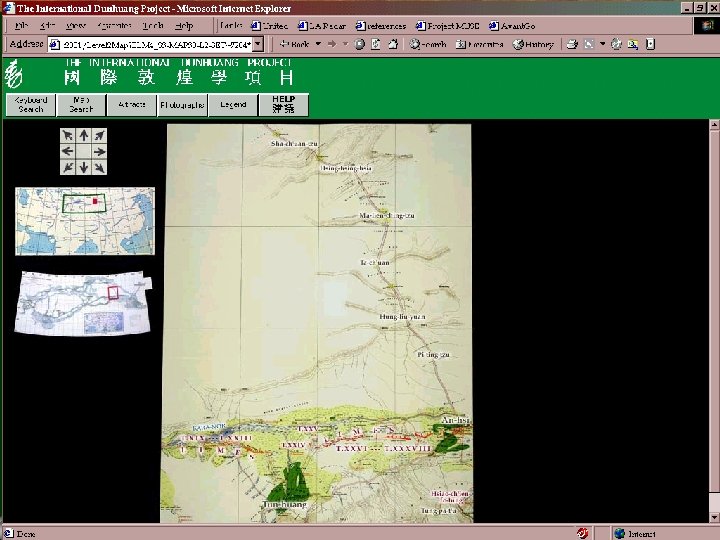This screenshot has width=720, height=540.
Task: Open the Edit button dropdown arrow
Action: click(602, 44)
